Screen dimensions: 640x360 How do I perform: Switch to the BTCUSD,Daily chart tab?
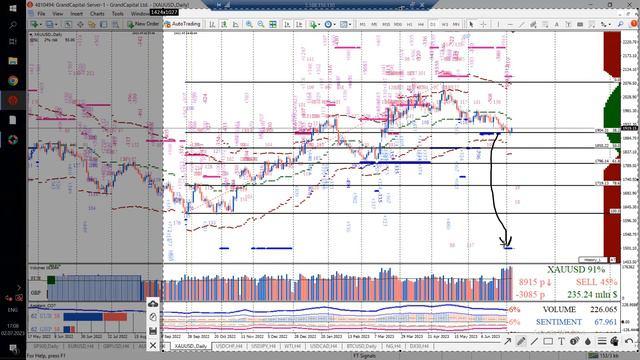coord(362,346)
